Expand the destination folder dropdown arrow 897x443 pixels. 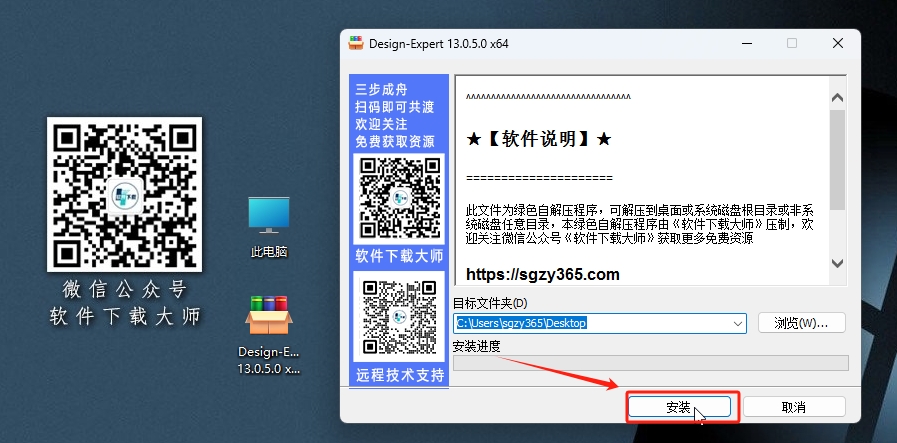737,323
